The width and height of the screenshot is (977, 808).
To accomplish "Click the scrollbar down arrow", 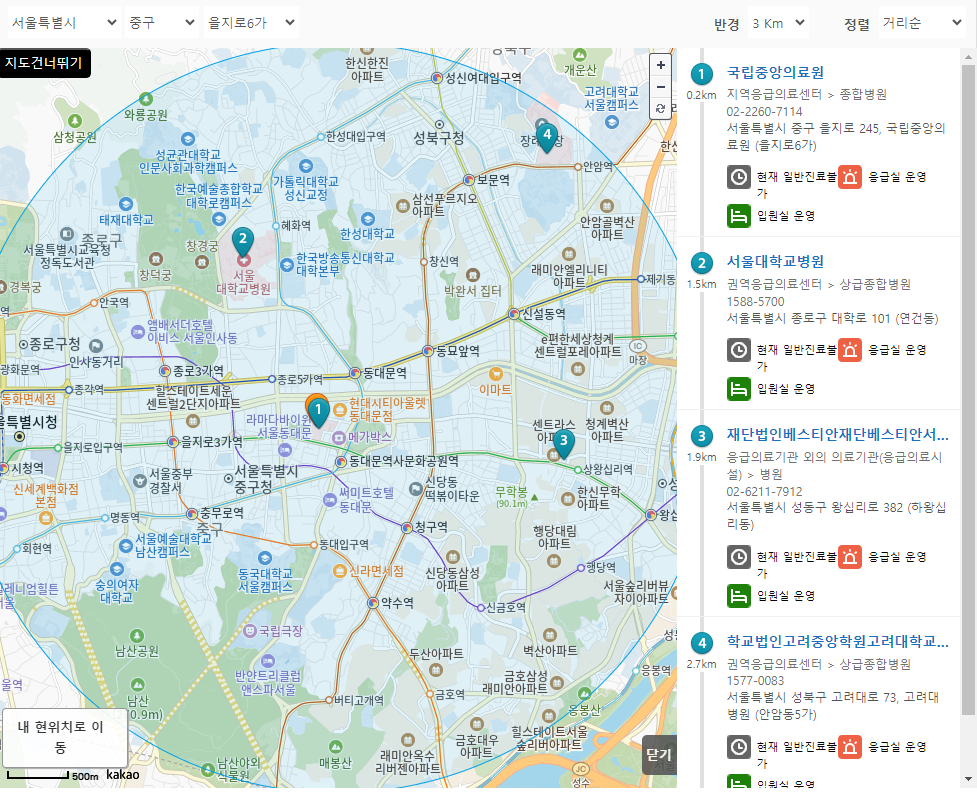I will click(968, 779).
